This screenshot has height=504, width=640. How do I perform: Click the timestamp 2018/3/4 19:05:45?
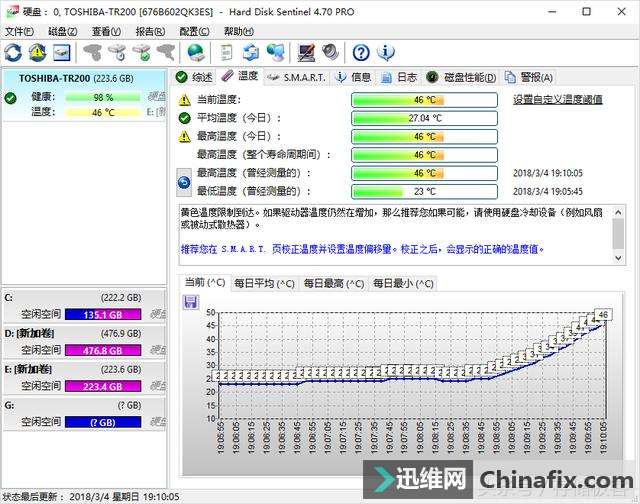pyautogui.click(x=547, y=191)
